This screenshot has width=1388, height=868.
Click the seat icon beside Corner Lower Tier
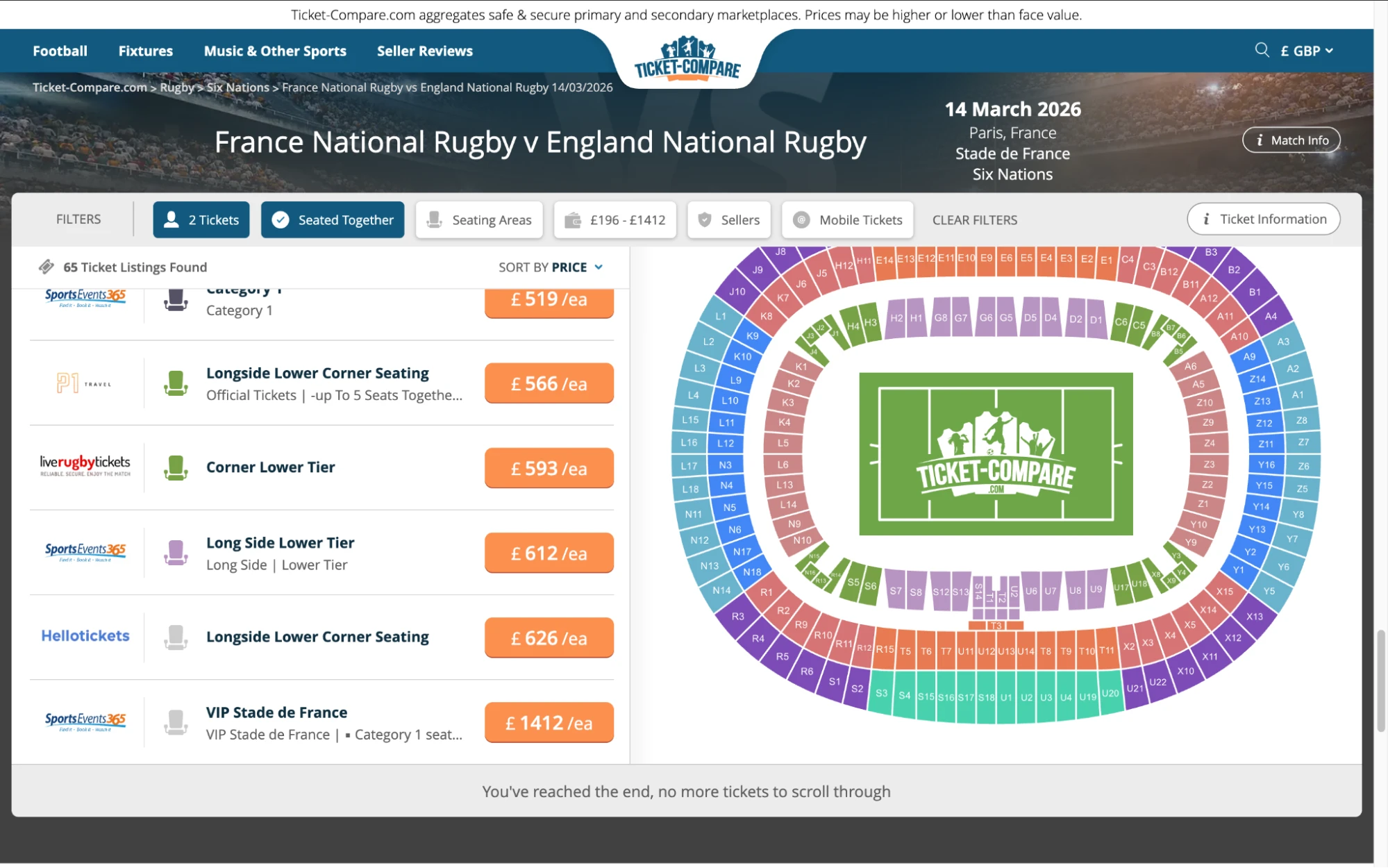pos(176,467)
